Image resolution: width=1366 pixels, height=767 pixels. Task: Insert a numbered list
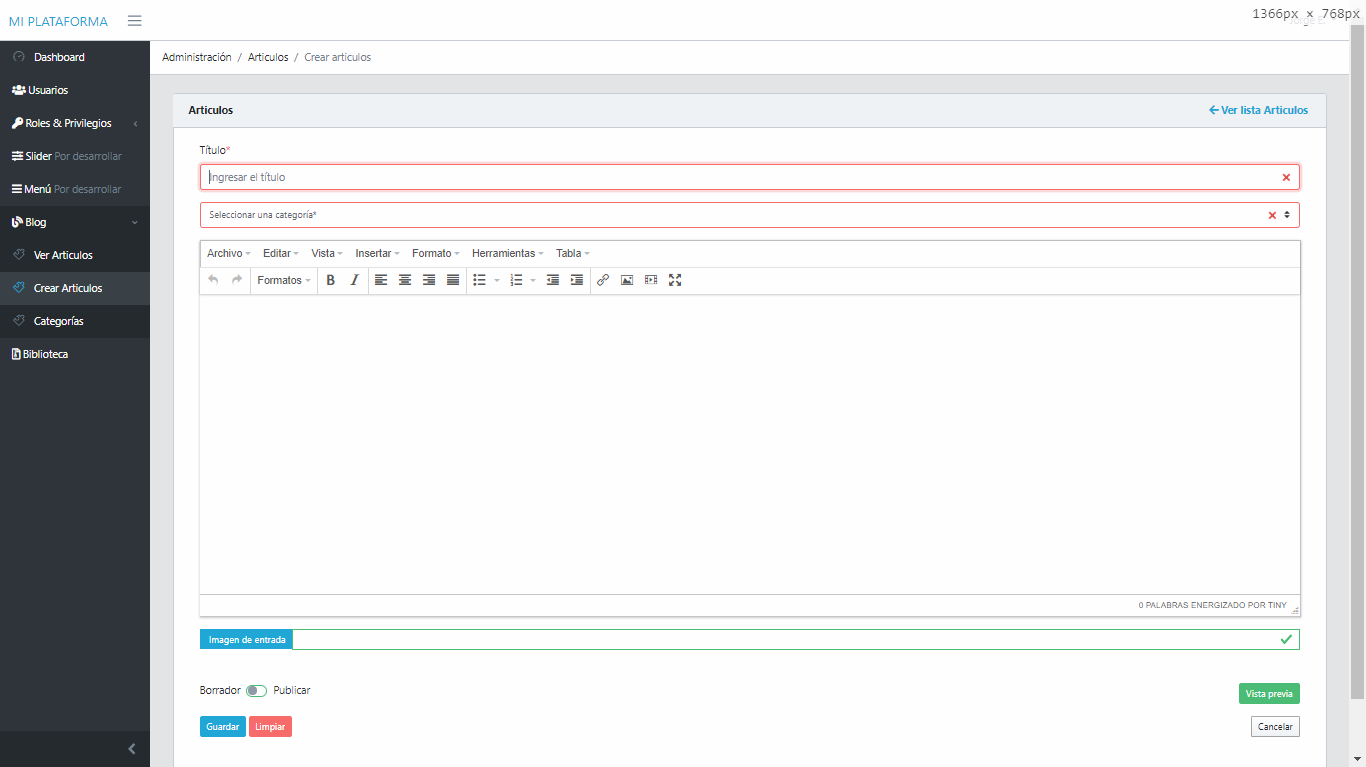click(x=517, y=280)
